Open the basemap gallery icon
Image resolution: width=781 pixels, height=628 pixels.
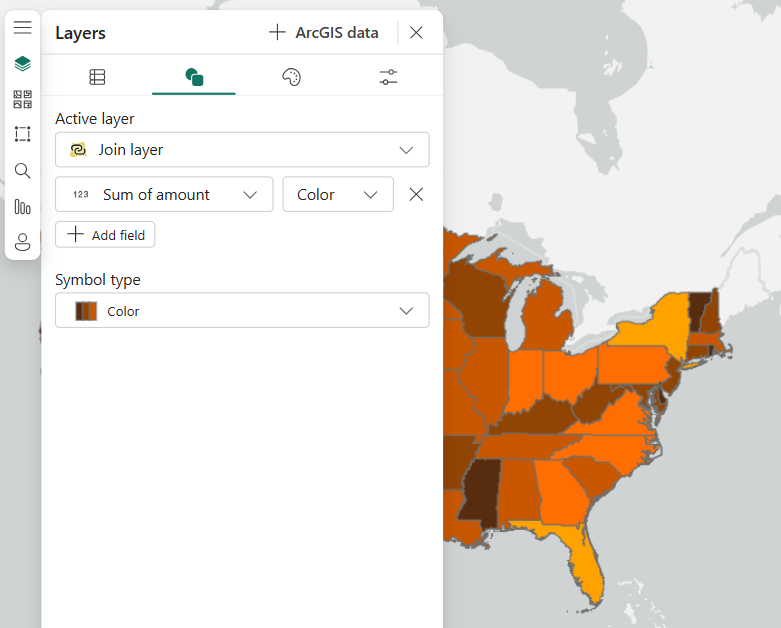(x=22, y=99)
